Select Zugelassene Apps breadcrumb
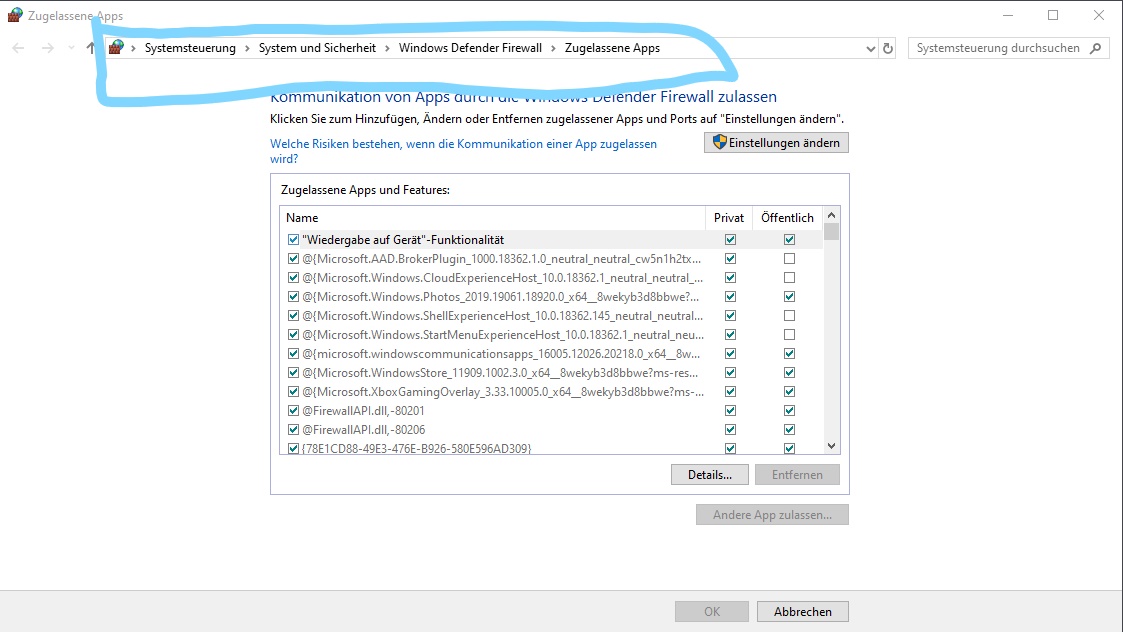Screen dimensions: 1123x632 coord(612,48)
